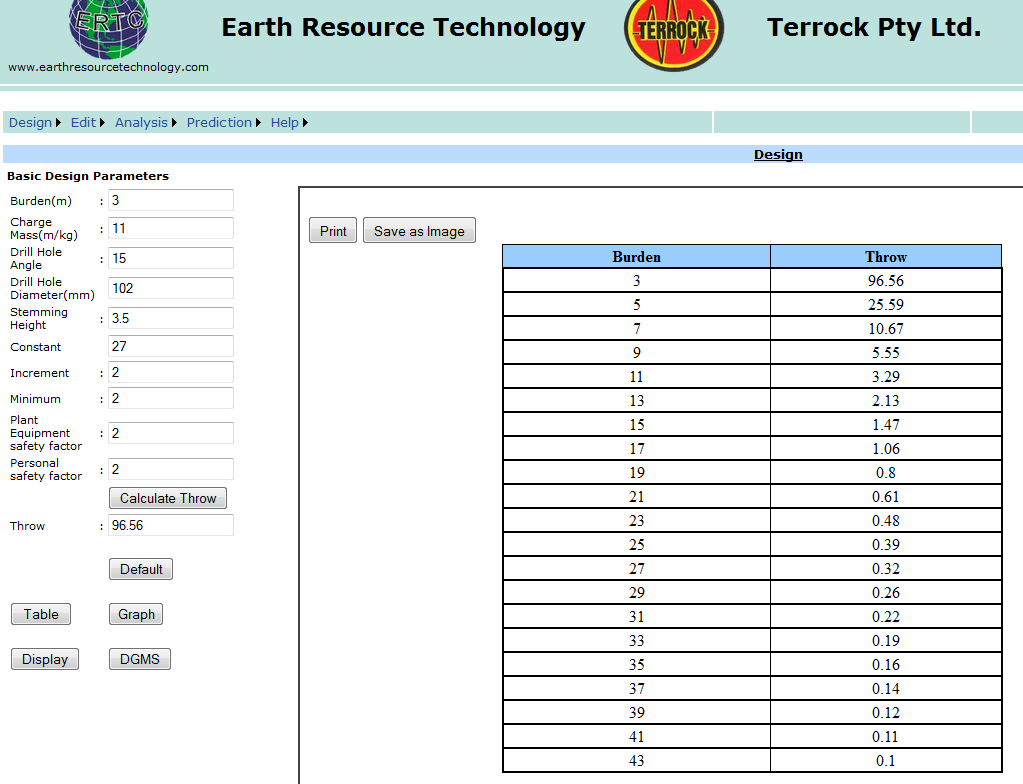Focus Personal safety factor field

pos(171,469)
